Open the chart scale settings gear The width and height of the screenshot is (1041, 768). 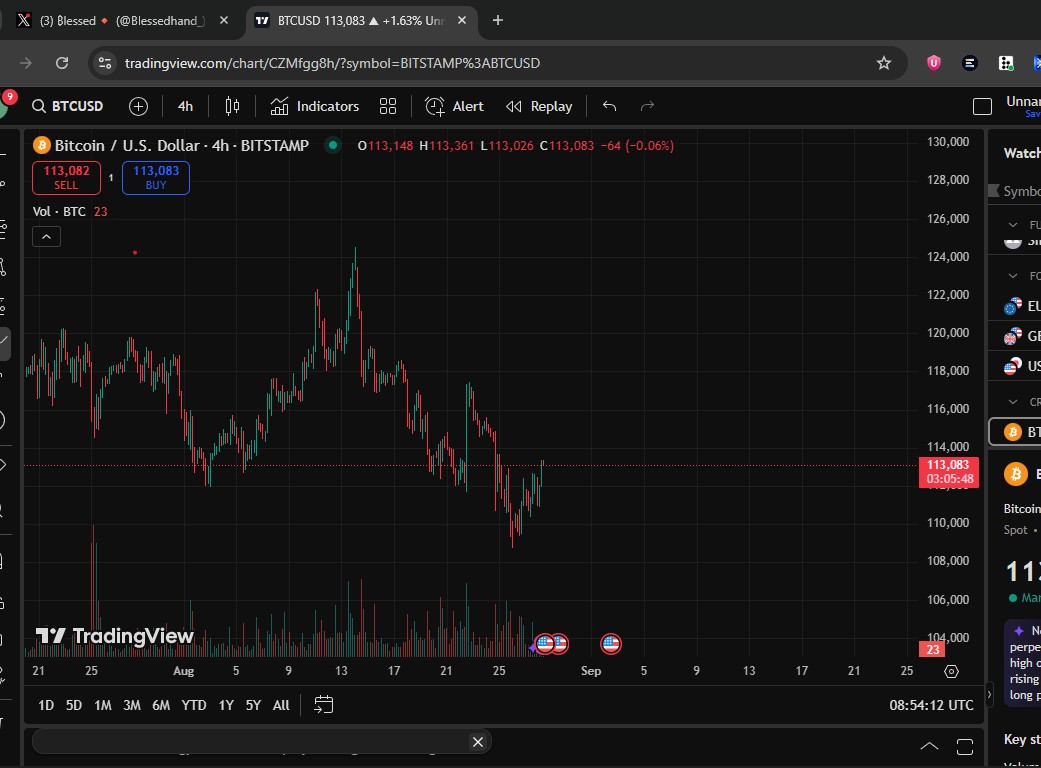click(951, 671)
